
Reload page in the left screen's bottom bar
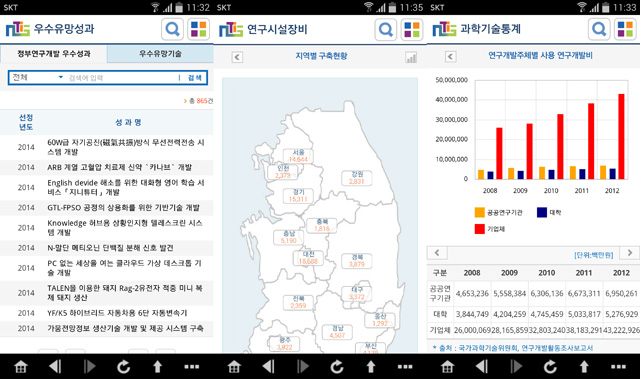pos(123,366)
